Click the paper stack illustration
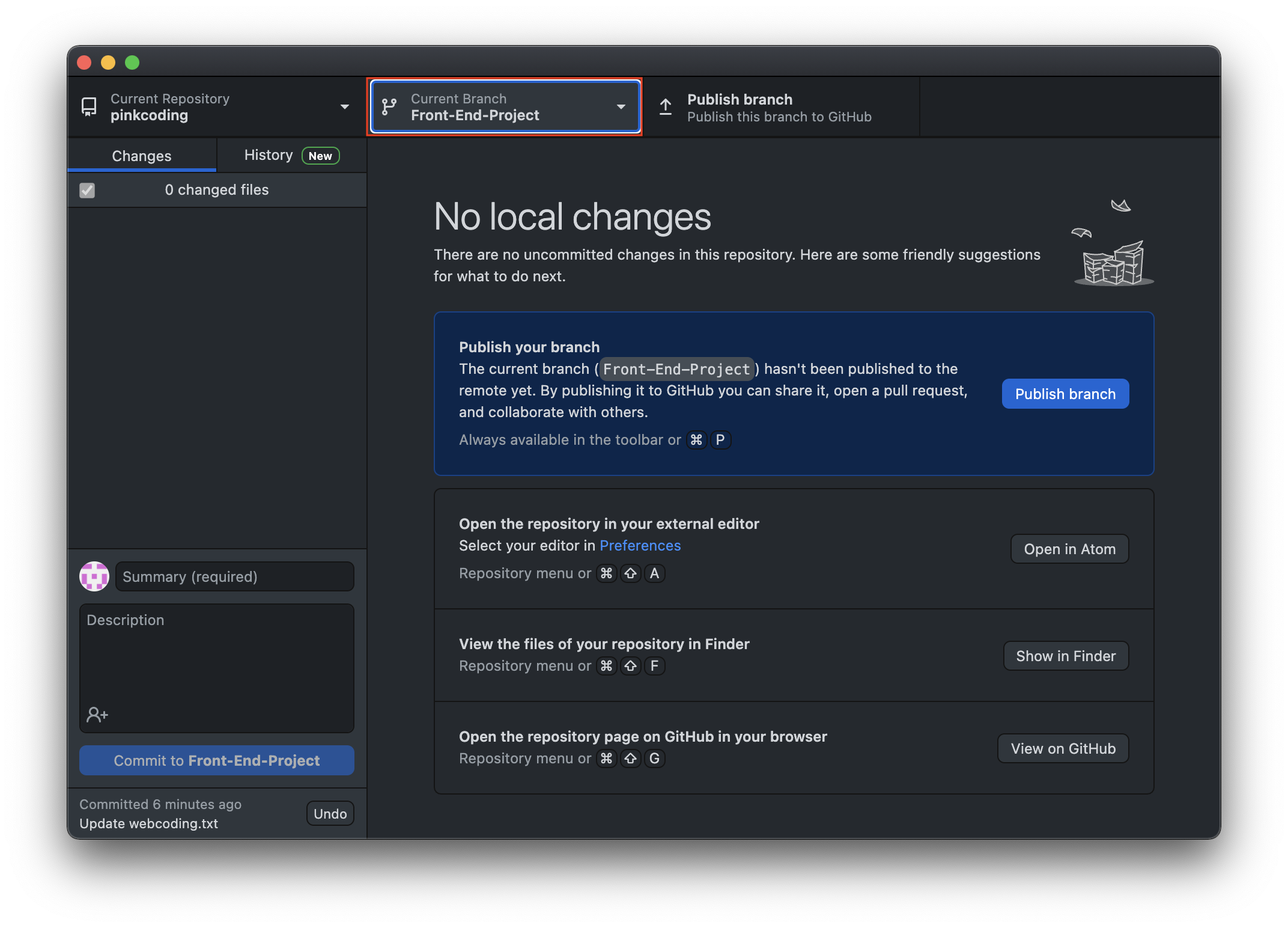 click(1114, 263)
